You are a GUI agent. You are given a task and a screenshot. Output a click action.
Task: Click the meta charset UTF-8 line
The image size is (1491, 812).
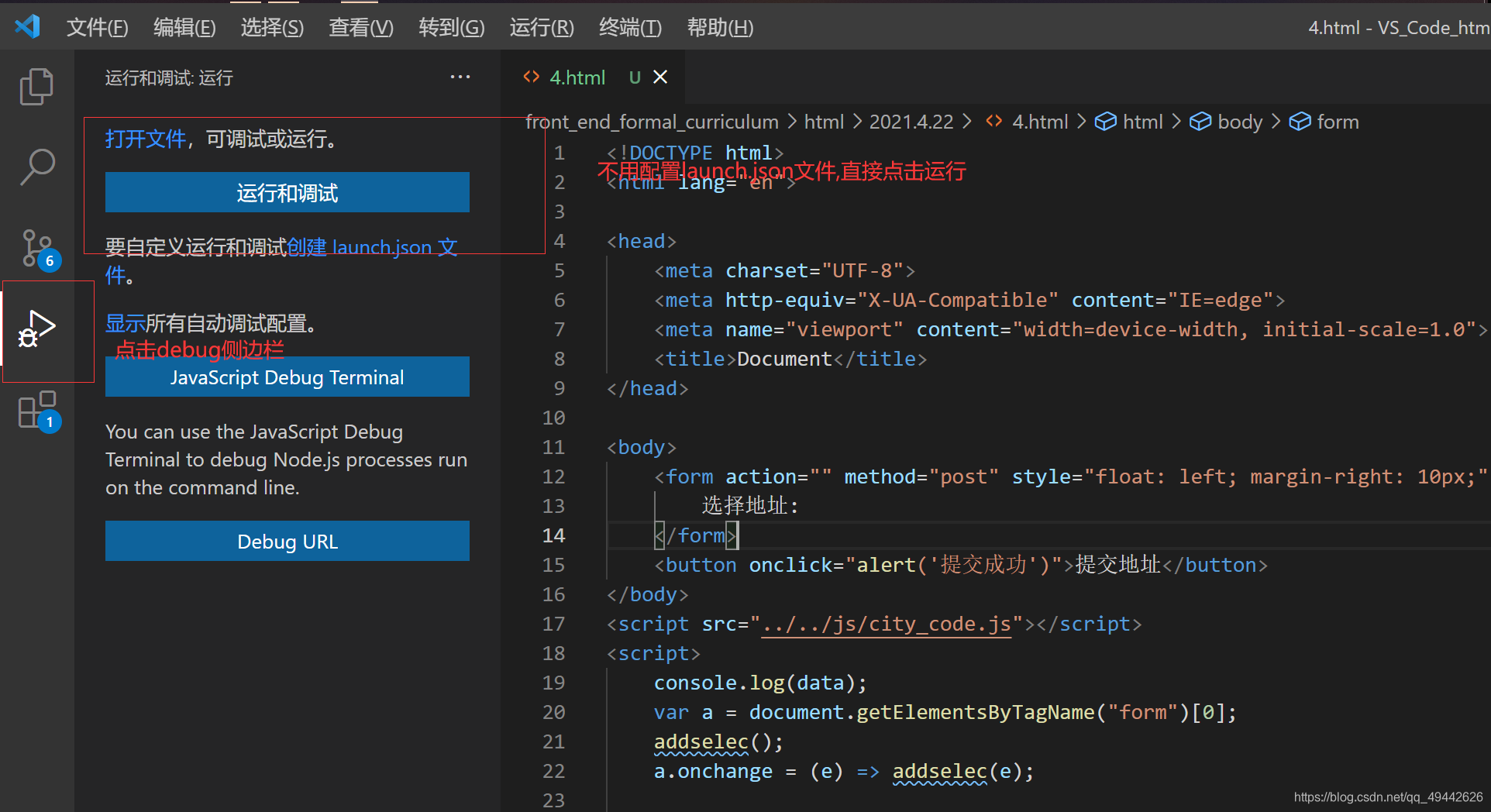click(784, 270)
